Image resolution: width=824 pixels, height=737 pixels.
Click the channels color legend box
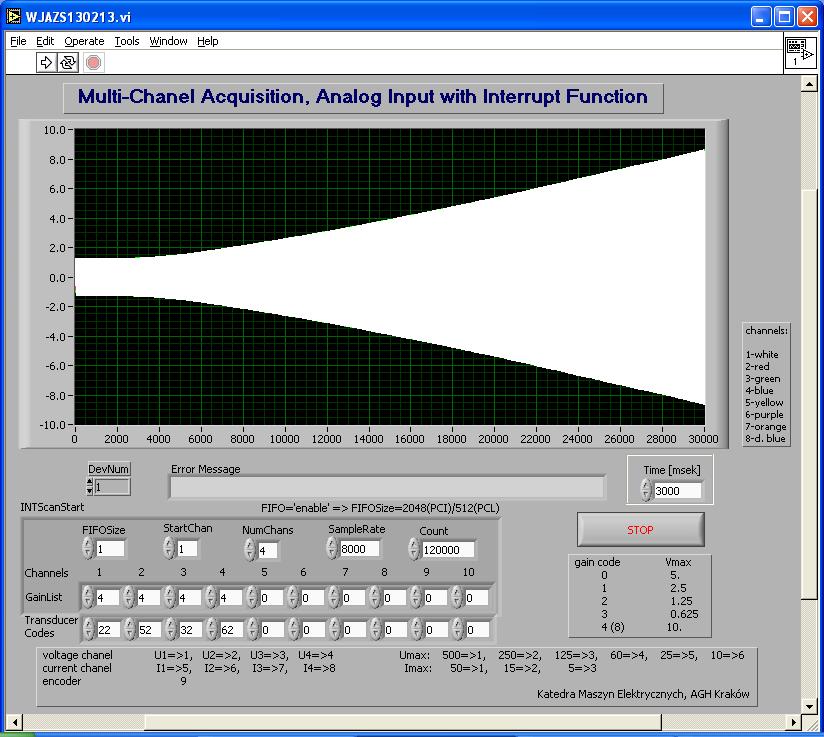766,384
